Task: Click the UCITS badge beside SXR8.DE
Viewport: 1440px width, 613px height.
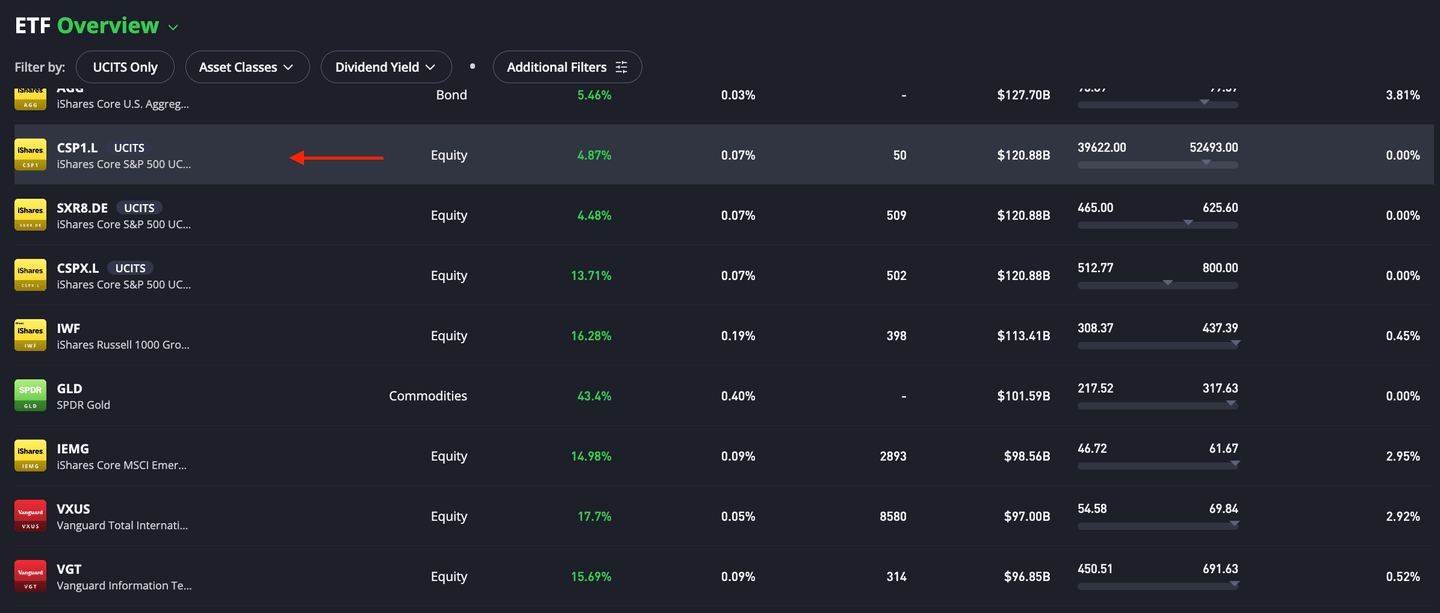Action: (139, 208)
